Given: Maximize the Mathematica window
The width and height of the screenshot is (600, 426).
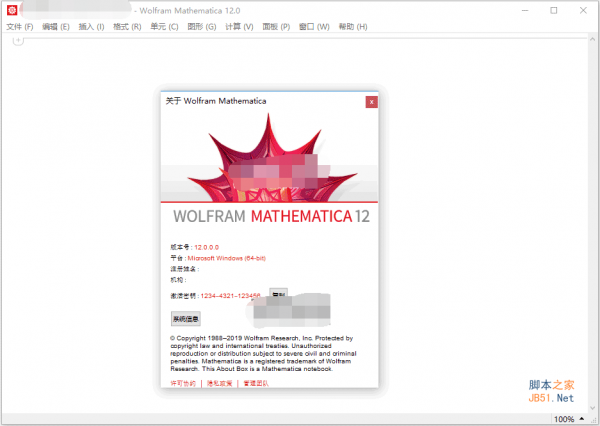Looking at the screenshot, I should [554, 10].
